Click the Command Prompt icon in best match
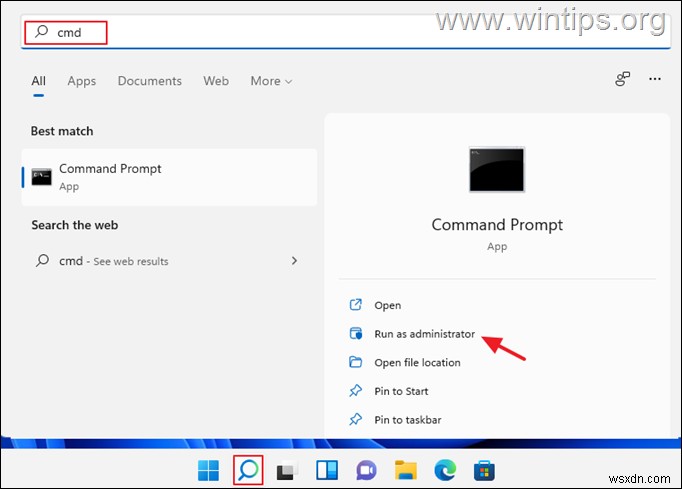This screenshot has width=682, height=489. [x=42, y=177]
